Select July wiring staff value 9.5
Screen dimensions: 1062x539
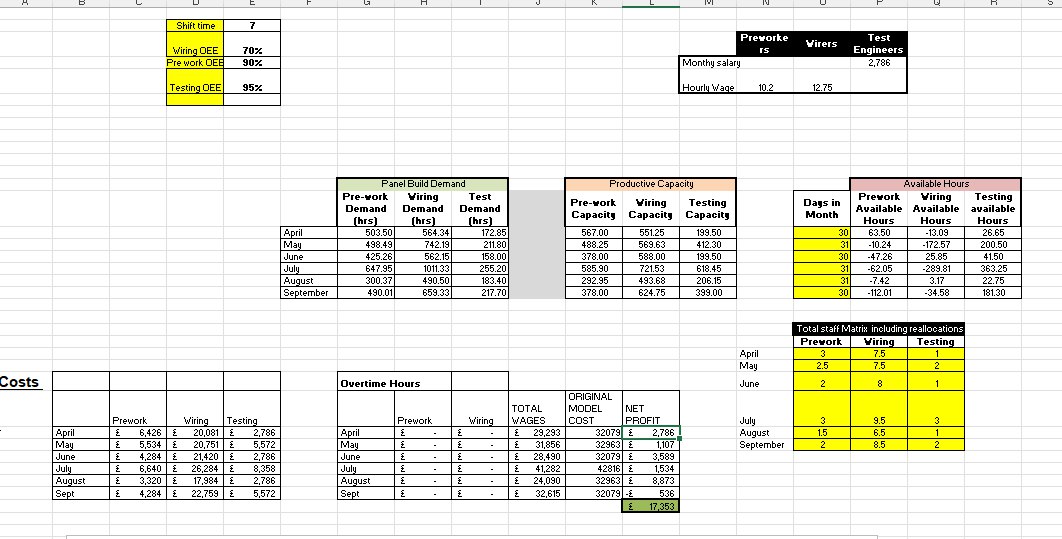pos(878,421)
